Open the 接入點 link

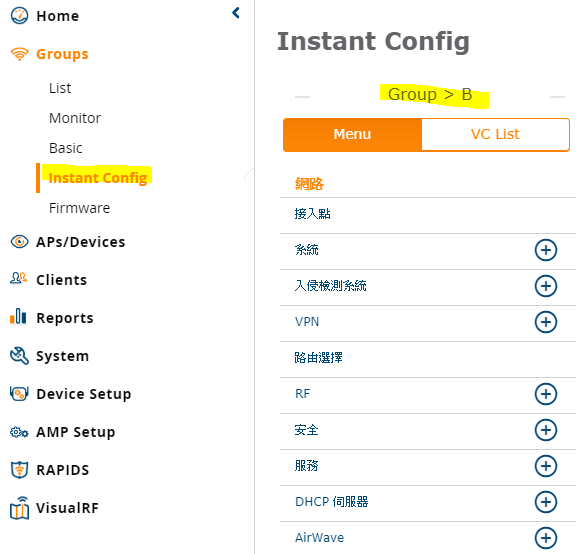click(x=312, y=214)
